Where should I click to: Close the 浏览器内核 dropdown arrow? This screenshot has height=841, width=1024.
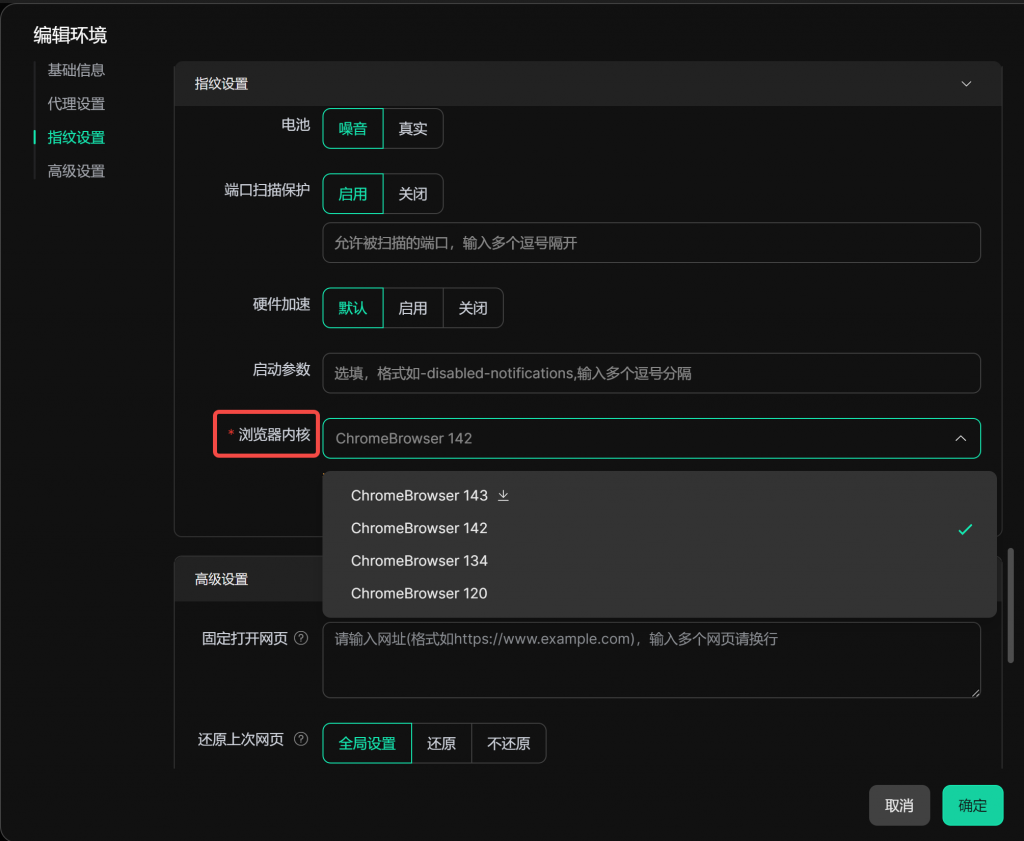[x=960, y=438]
